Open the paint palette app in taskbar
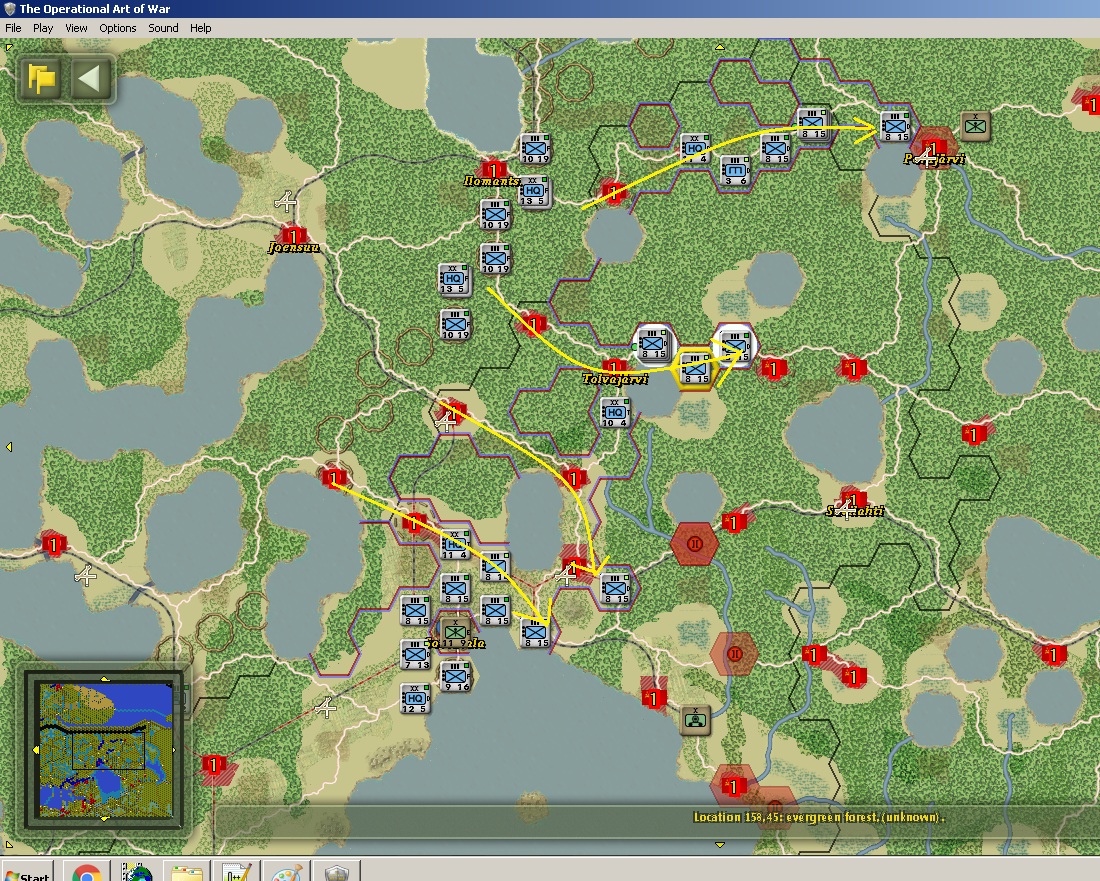This screenshot has height=881, width=1100. coord(286,873)
